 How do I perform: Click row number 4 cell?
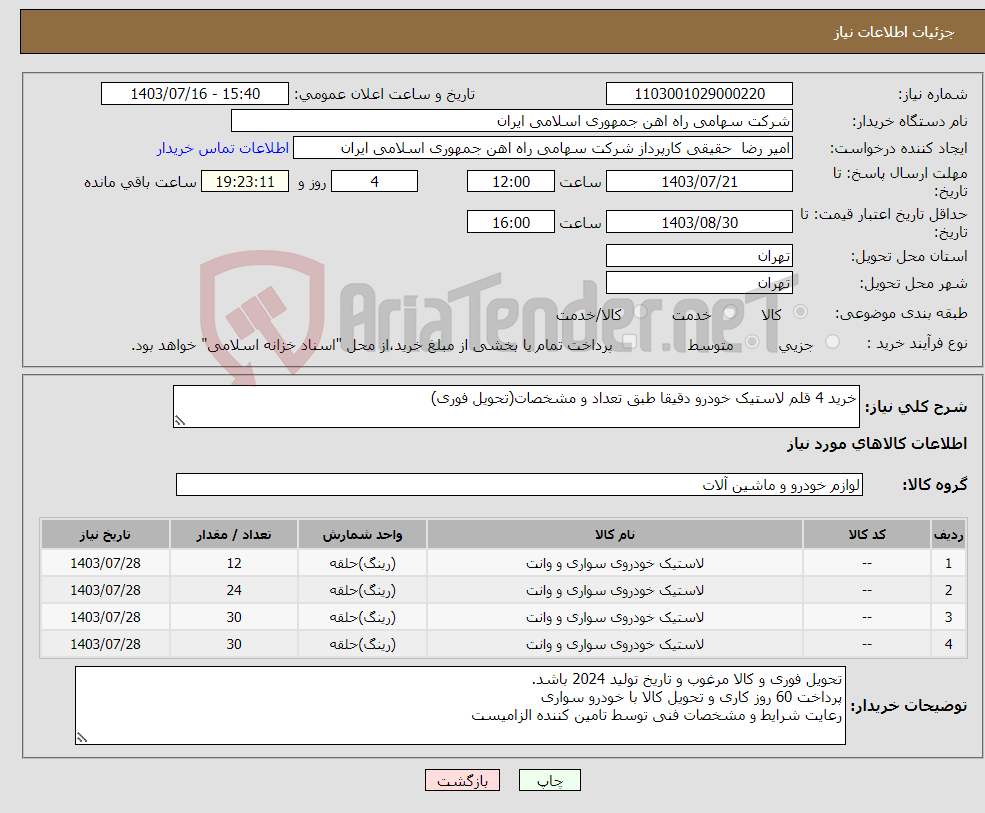pos(948,644)
